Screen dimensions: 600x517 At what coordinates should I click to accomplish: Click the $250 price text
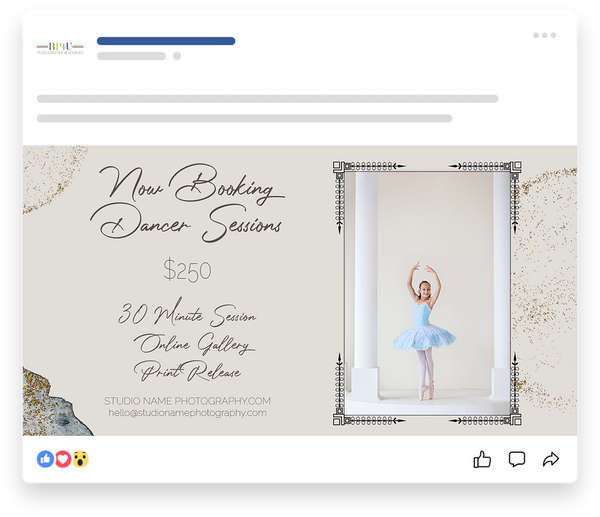pos(187,270)
